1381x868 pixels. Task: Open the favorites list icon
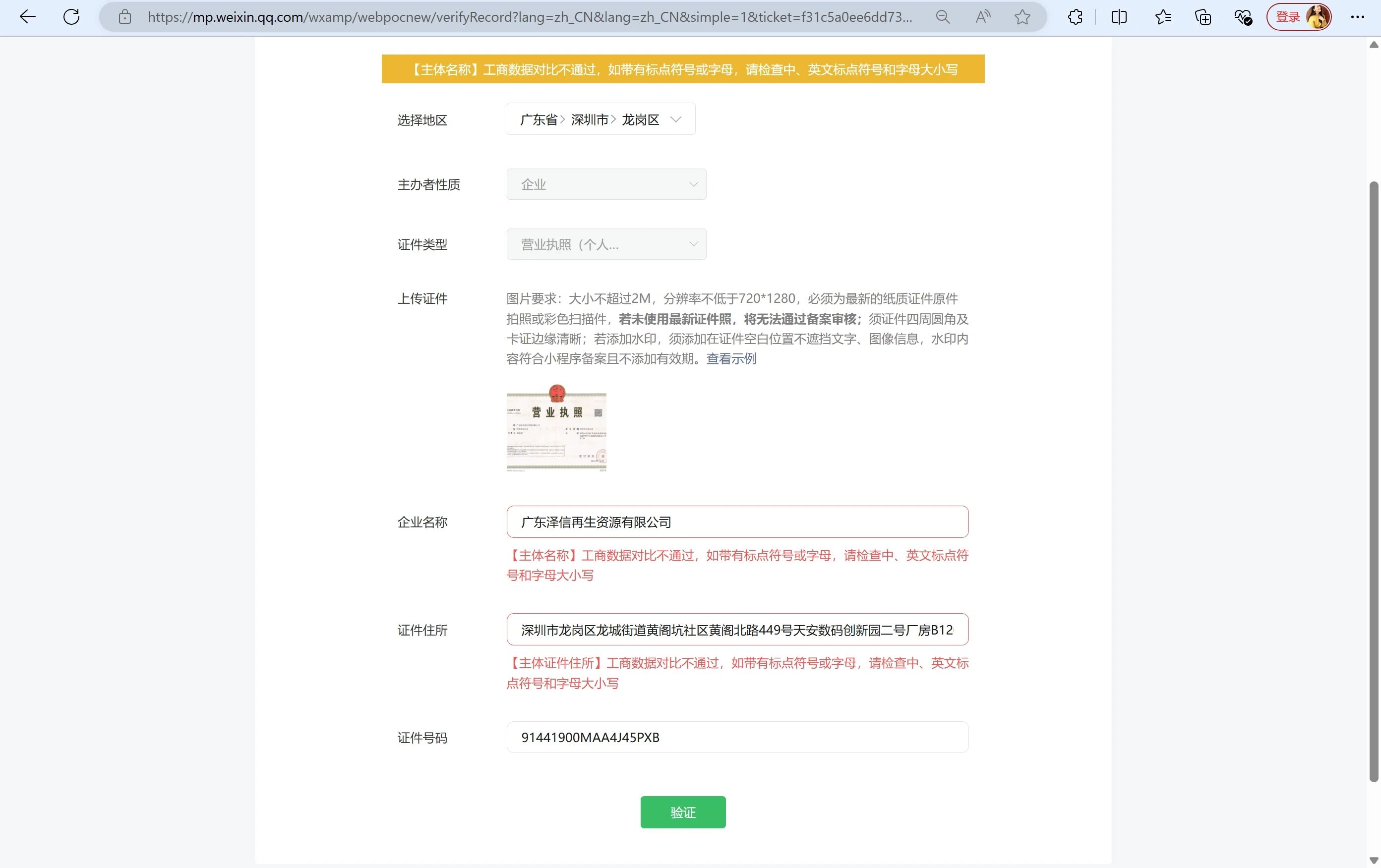[x=1163, y=17]
